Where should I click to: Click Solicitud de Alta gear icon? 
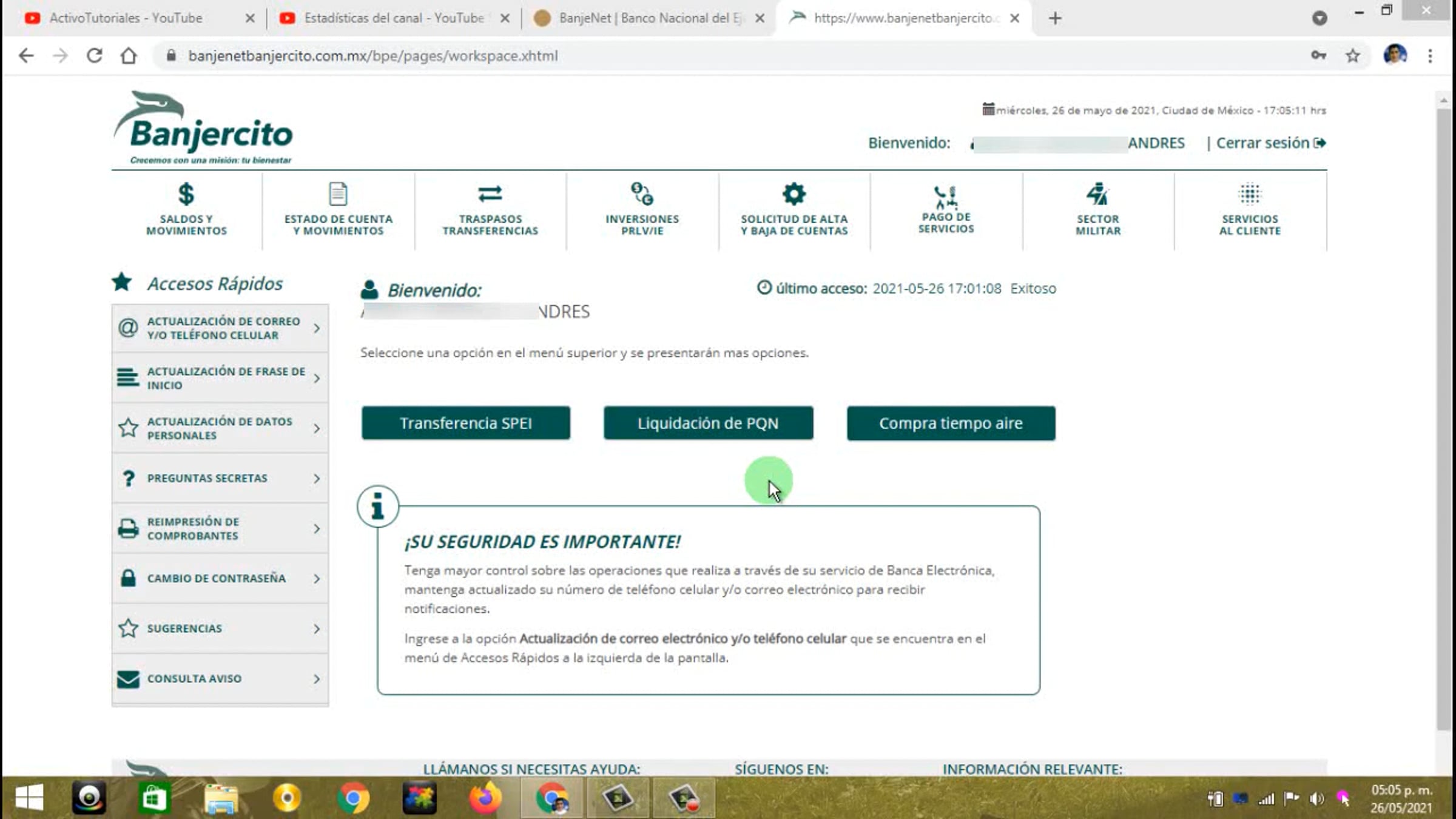coord(794,194)
